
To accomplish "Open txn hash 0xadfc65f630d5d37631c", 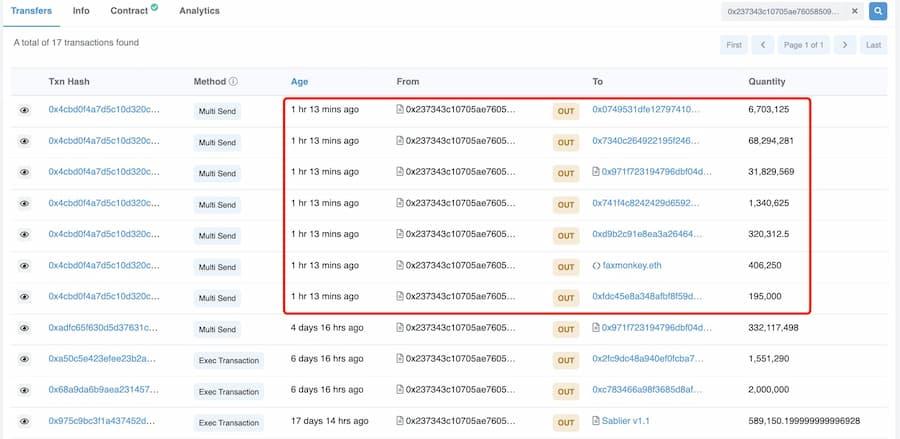I will point(103,328).
